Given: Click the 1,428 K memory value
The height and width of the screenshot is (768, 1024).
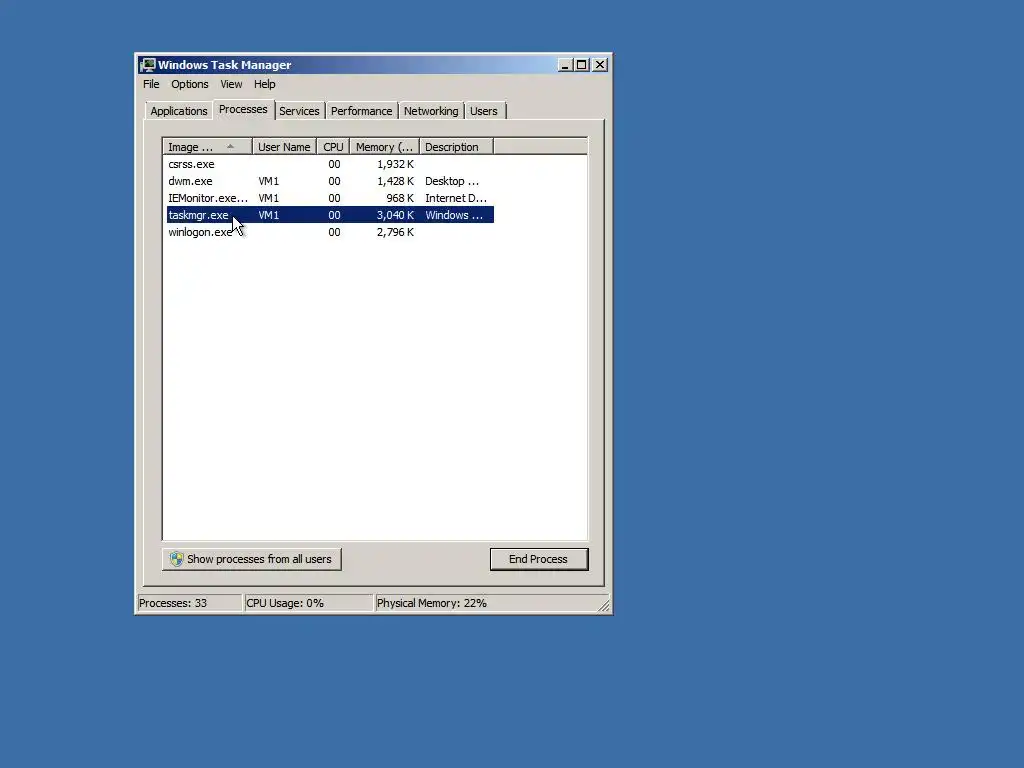Looking at the screenshot, I should coord(395,181).
